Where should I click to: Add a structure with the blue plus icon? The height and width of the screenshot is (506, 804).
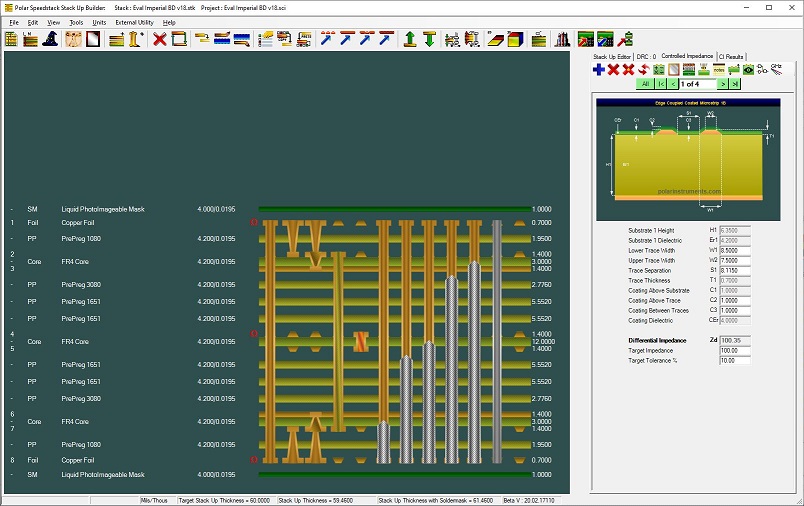(x=598, y=70)
